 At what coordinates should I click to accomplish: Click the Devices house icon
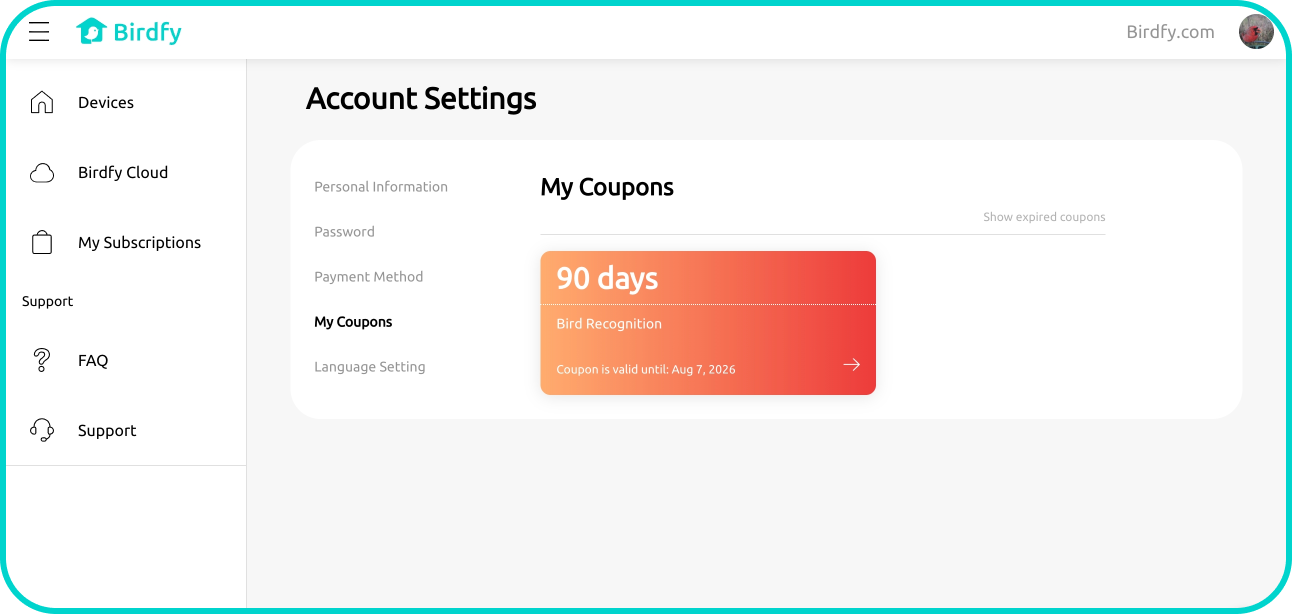click(42, 102)
